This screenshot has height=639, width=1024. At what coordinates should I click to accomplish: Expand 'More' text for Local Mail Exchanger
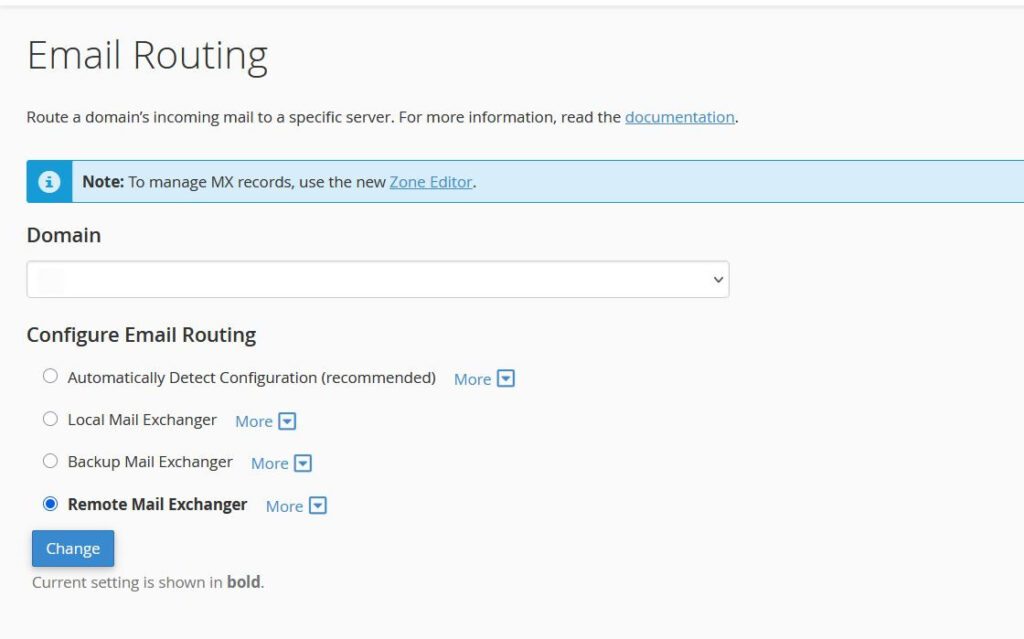[x=254, y=421]
